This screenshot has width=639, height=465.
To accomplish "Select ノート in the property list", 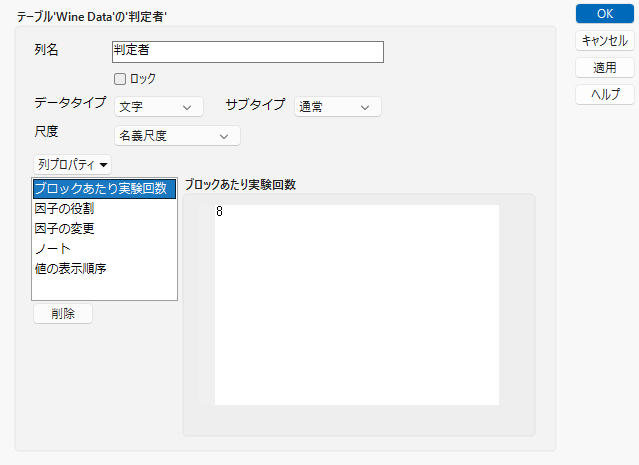I will click(x=104, y=249).
